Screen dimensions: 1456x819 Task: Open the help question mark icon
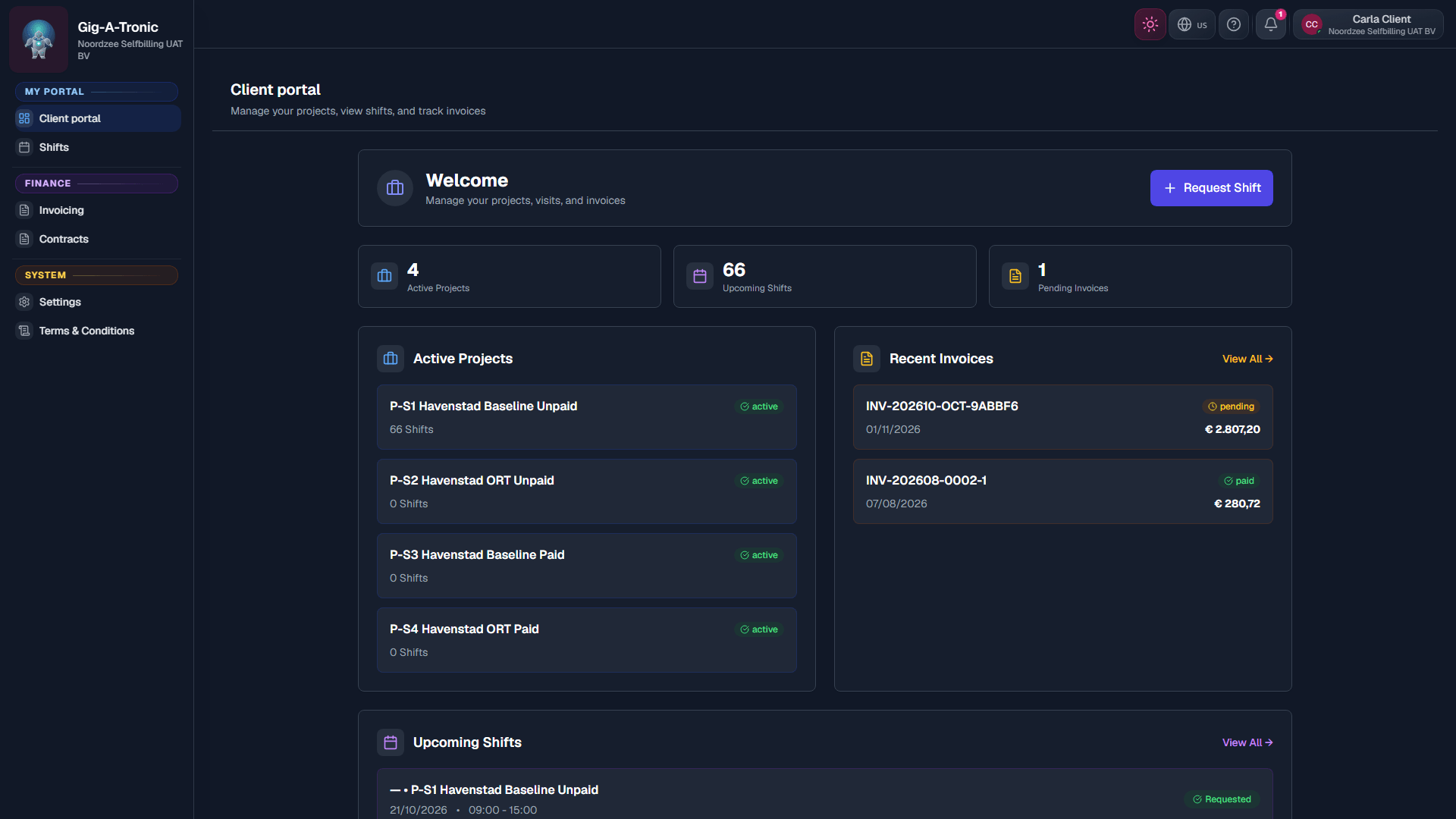1234,24
